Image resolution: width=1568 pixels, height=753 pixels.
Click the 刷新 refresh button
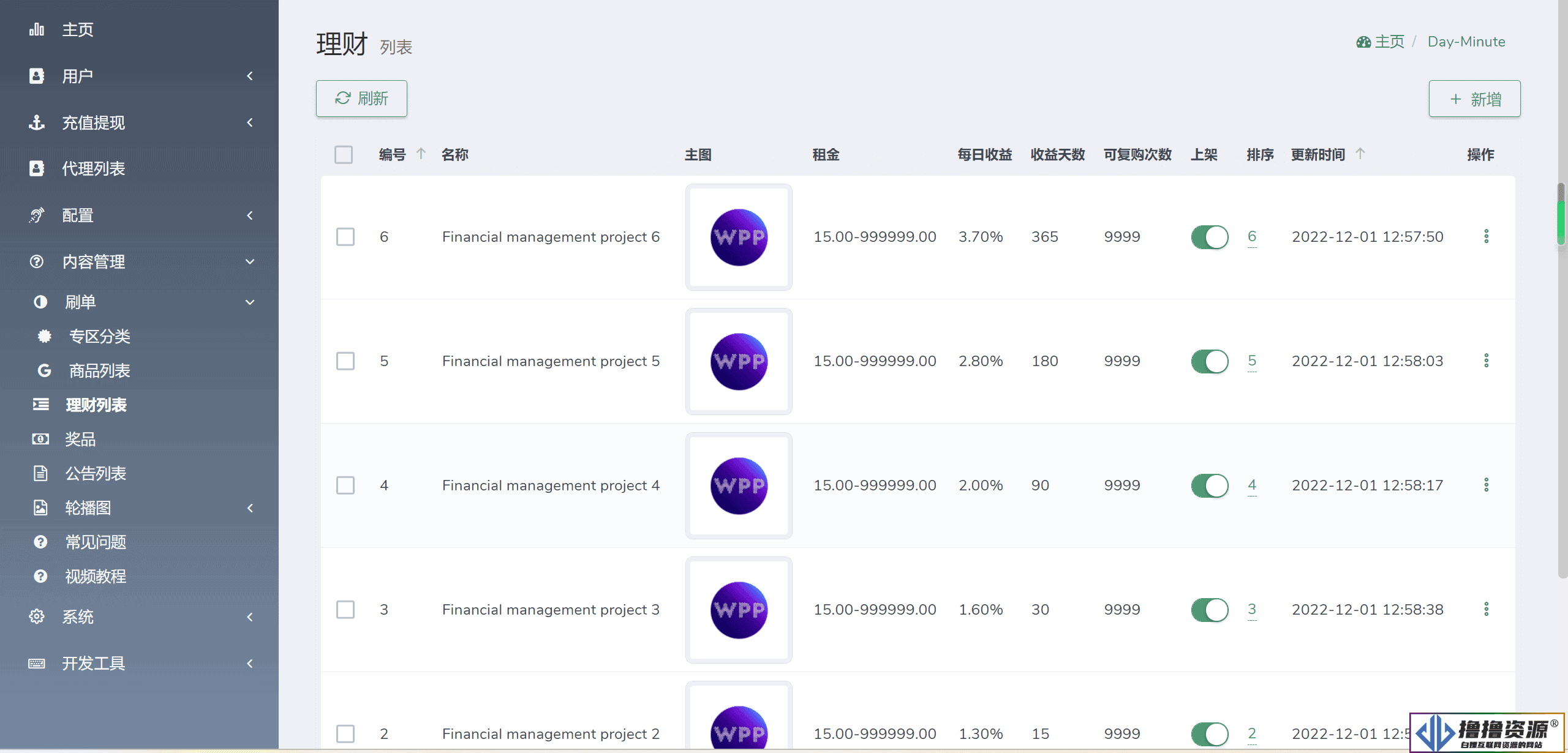(361, 99)
